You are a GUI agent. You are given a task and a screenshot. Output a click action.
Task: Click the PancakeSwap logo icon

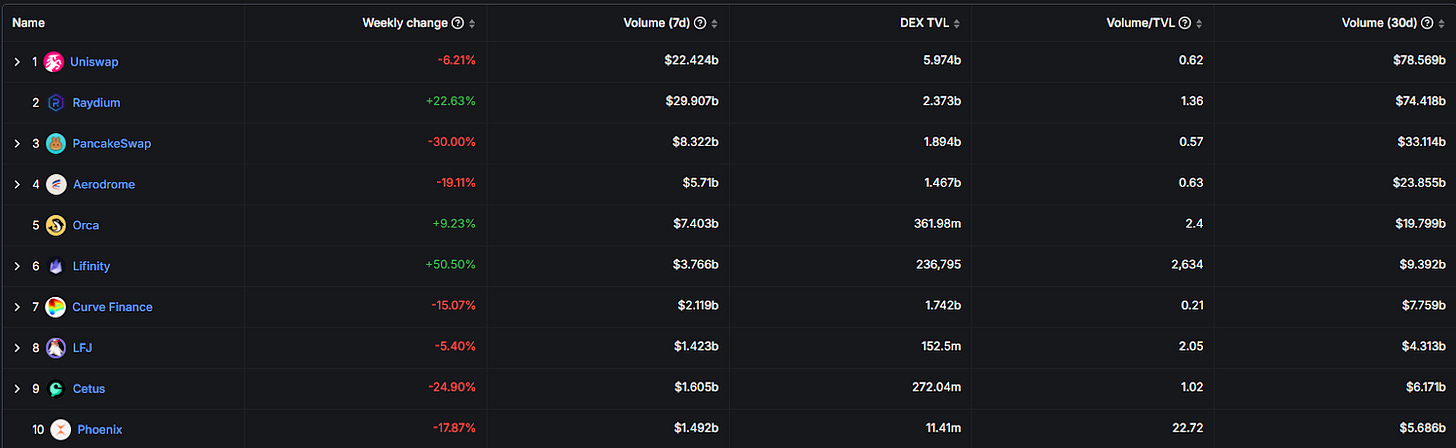coord(56,144)
